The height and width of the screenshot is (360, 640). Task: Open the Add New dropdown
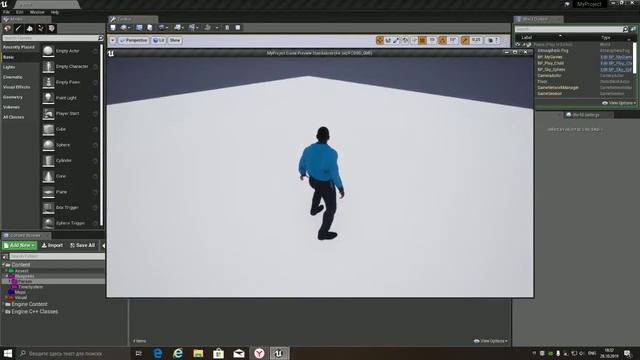(x=19, y=245)
